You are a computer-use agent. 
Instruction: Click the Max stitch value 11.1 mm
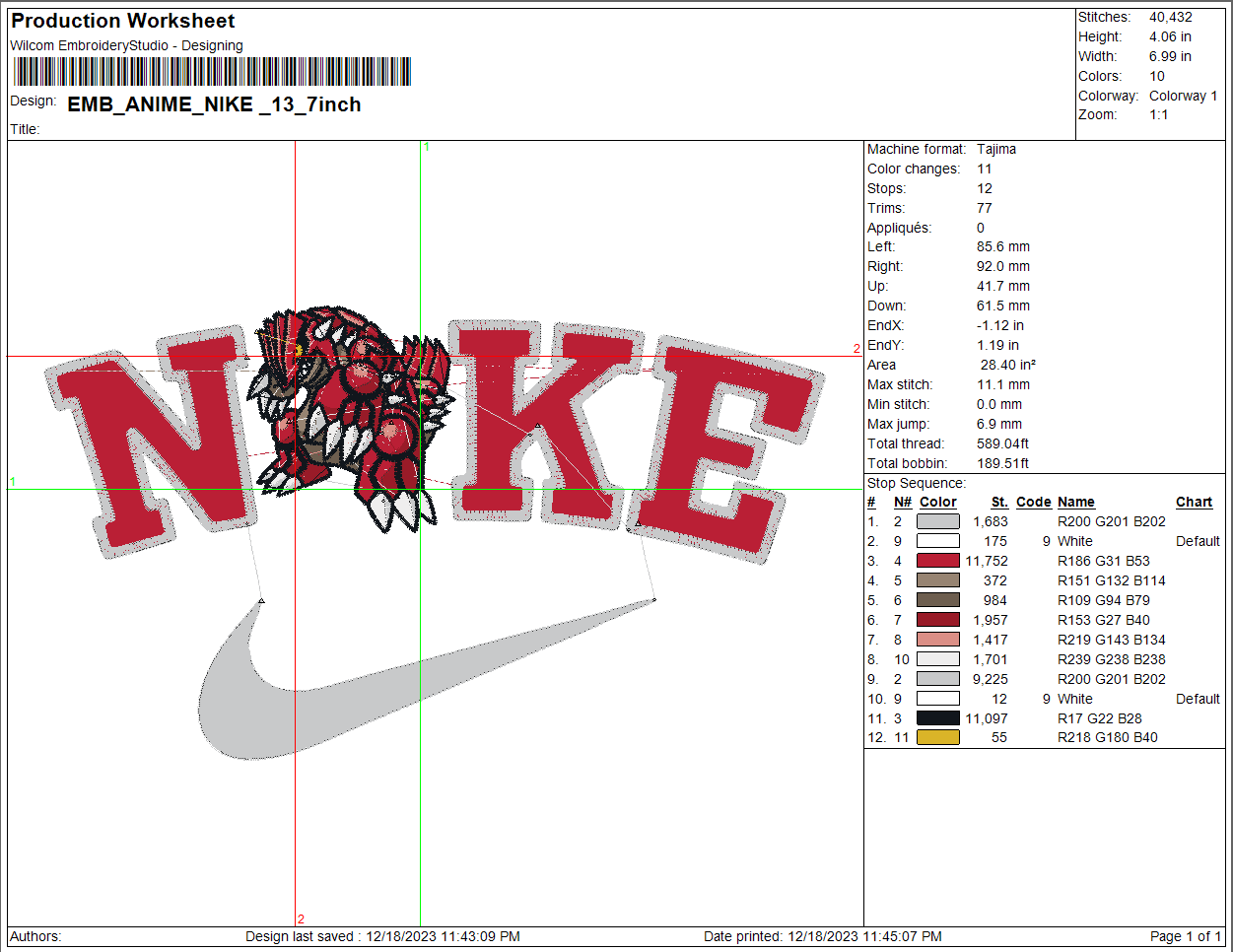[x=1003, y=384]
